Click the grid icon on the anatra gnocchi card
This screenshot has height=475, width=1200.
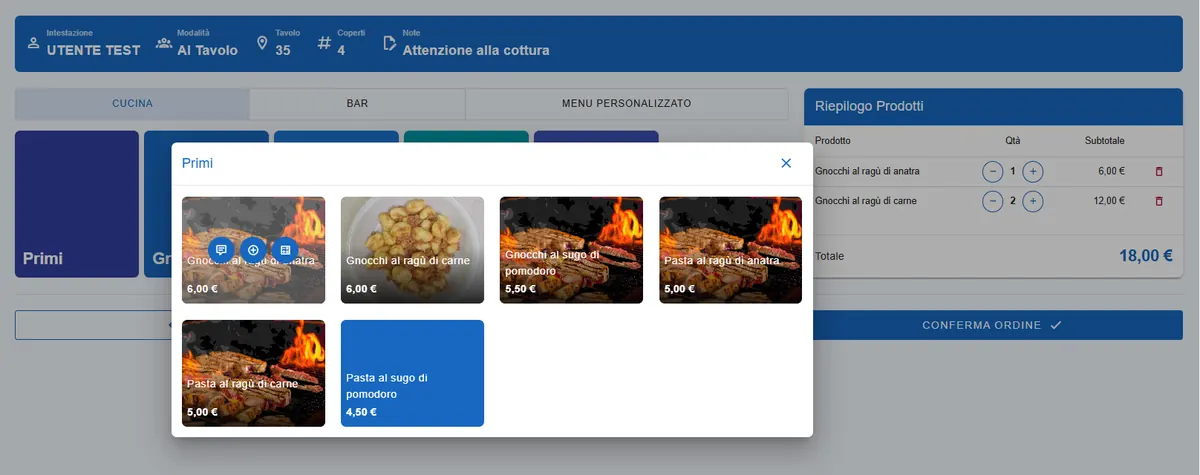click(285, 250)
